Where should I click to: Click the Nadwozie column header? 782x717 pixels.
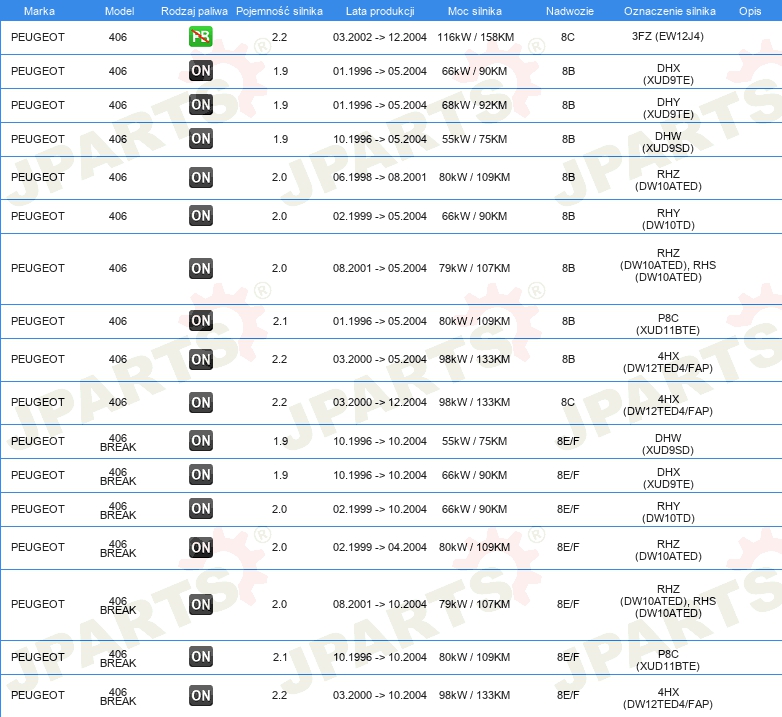pyautogui.click(x=568, y=10)
